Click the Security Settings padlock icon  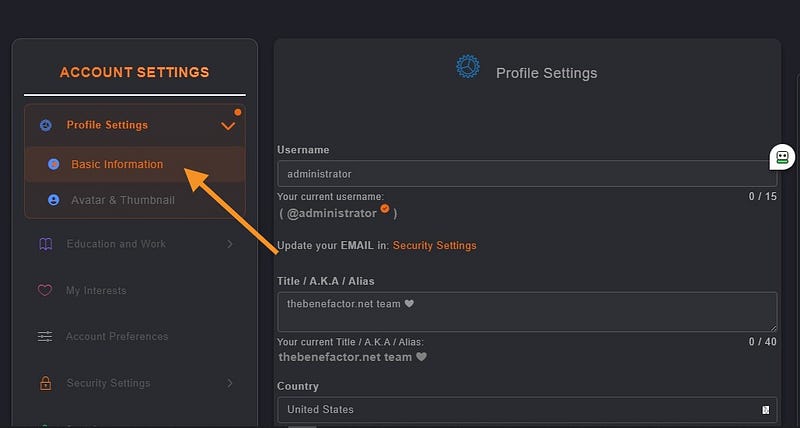pyautogui.click(x=45, y=383)
